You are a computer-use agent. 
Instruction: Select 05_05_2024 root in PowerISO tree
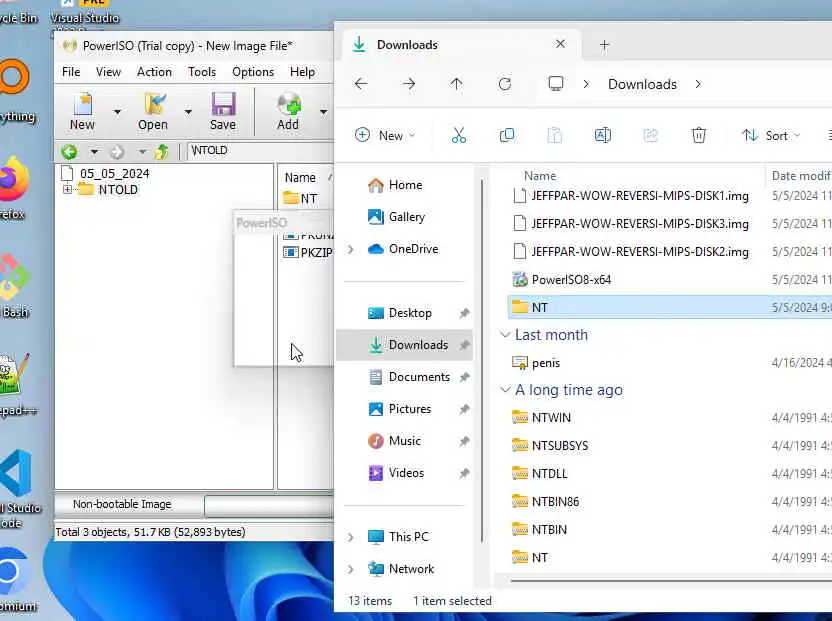coord(114,174)
